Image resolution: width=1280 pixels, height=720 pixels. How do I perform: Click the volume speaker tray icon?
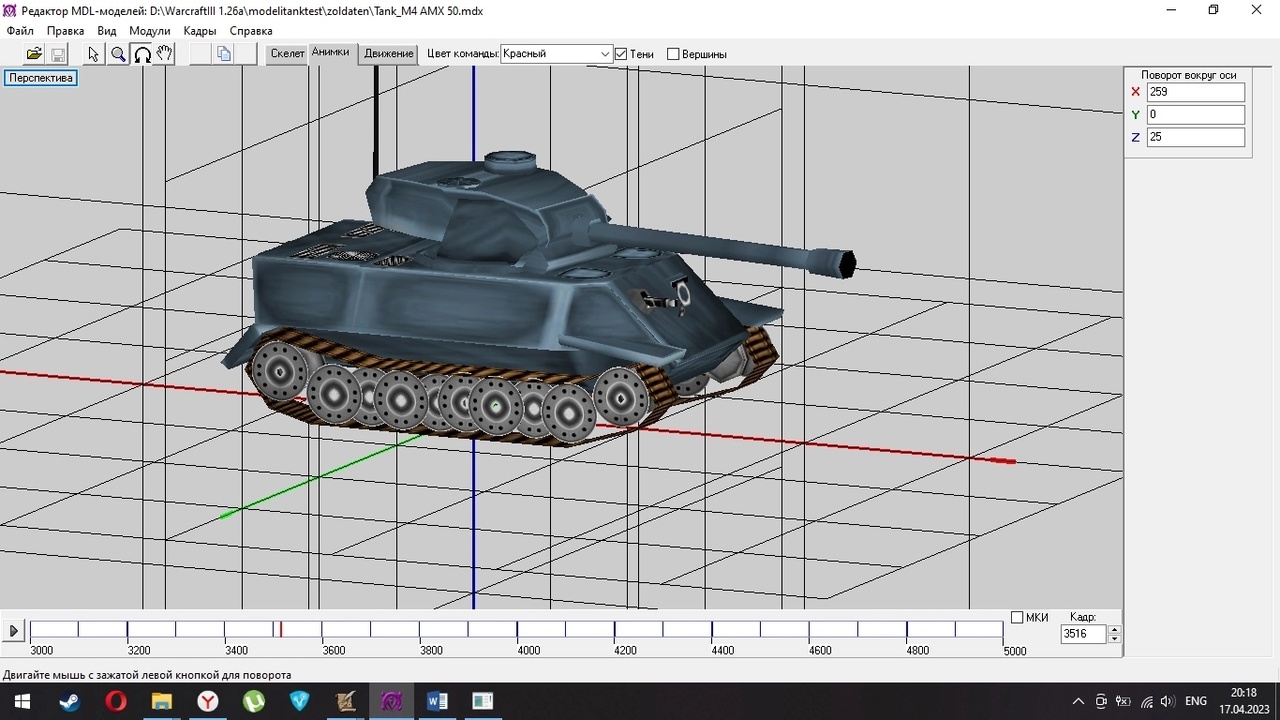point(1167,701)
